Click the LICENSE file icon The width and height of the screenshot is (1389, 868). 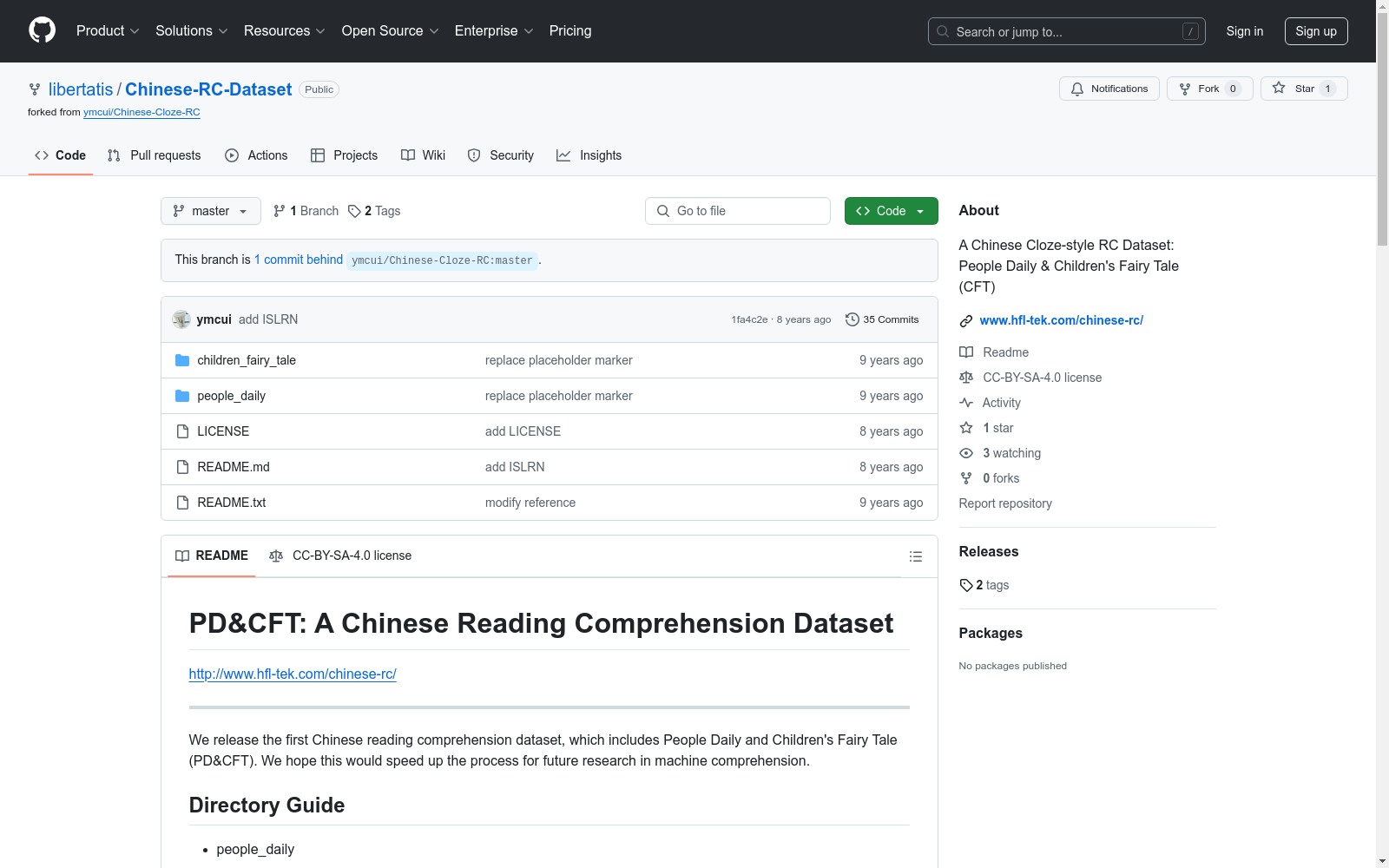tap(182, 431)
